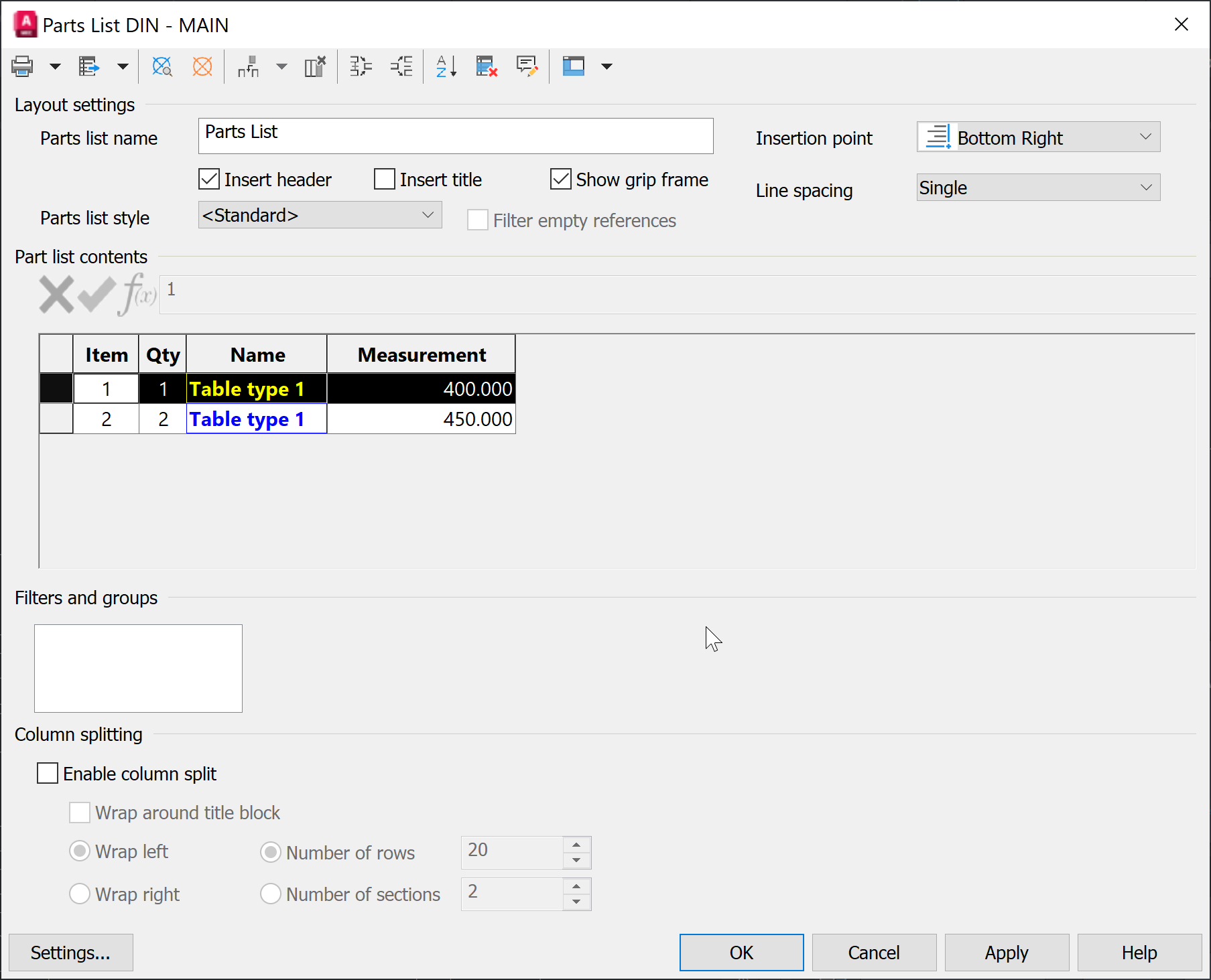Merge the selected rows

[x=360, y=66]
